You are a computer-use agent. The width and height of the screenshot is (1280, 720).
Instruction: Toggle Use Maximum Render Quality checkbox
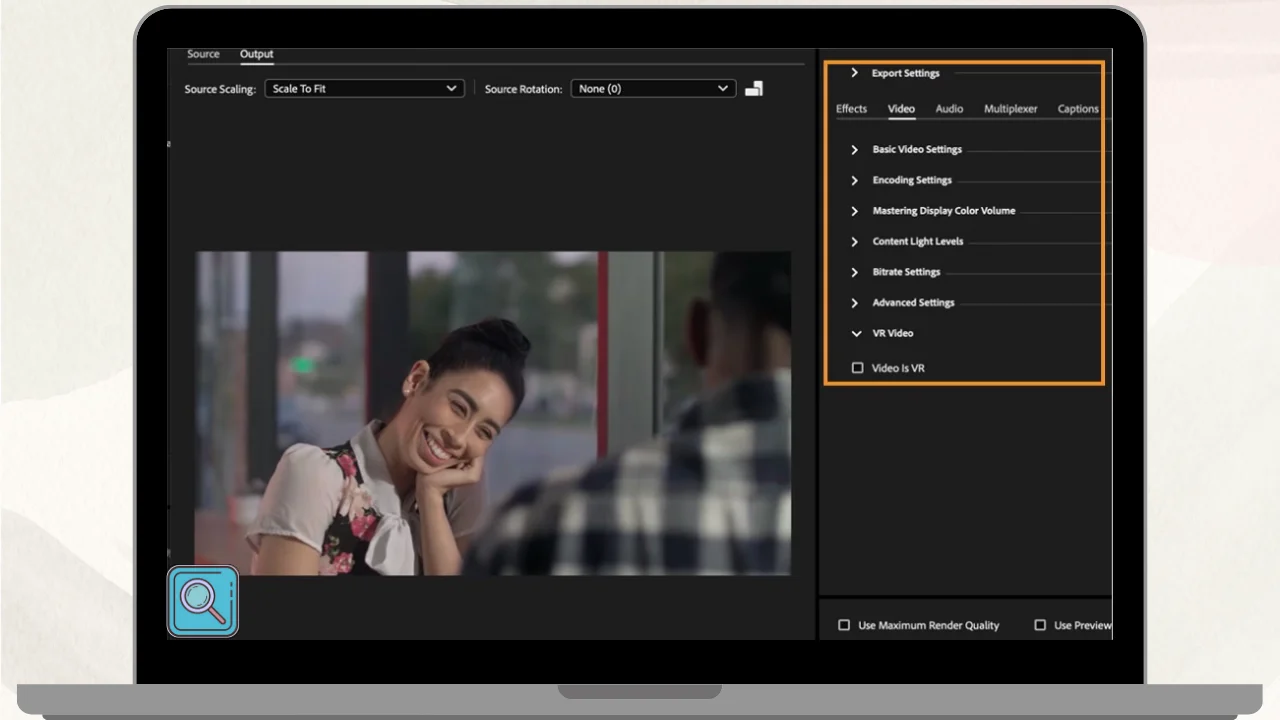click(844, 625)
